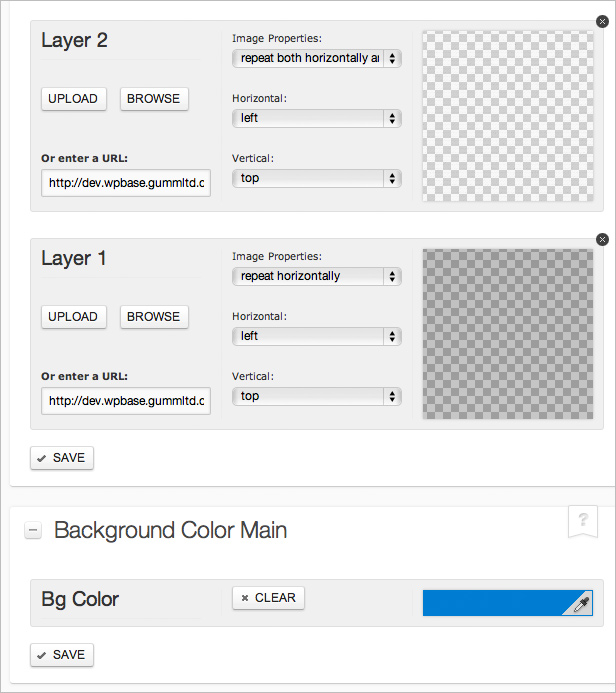Click the Layer 1 heading text
The width and height of the screenshot is (616, 693).
pos(74,258)
